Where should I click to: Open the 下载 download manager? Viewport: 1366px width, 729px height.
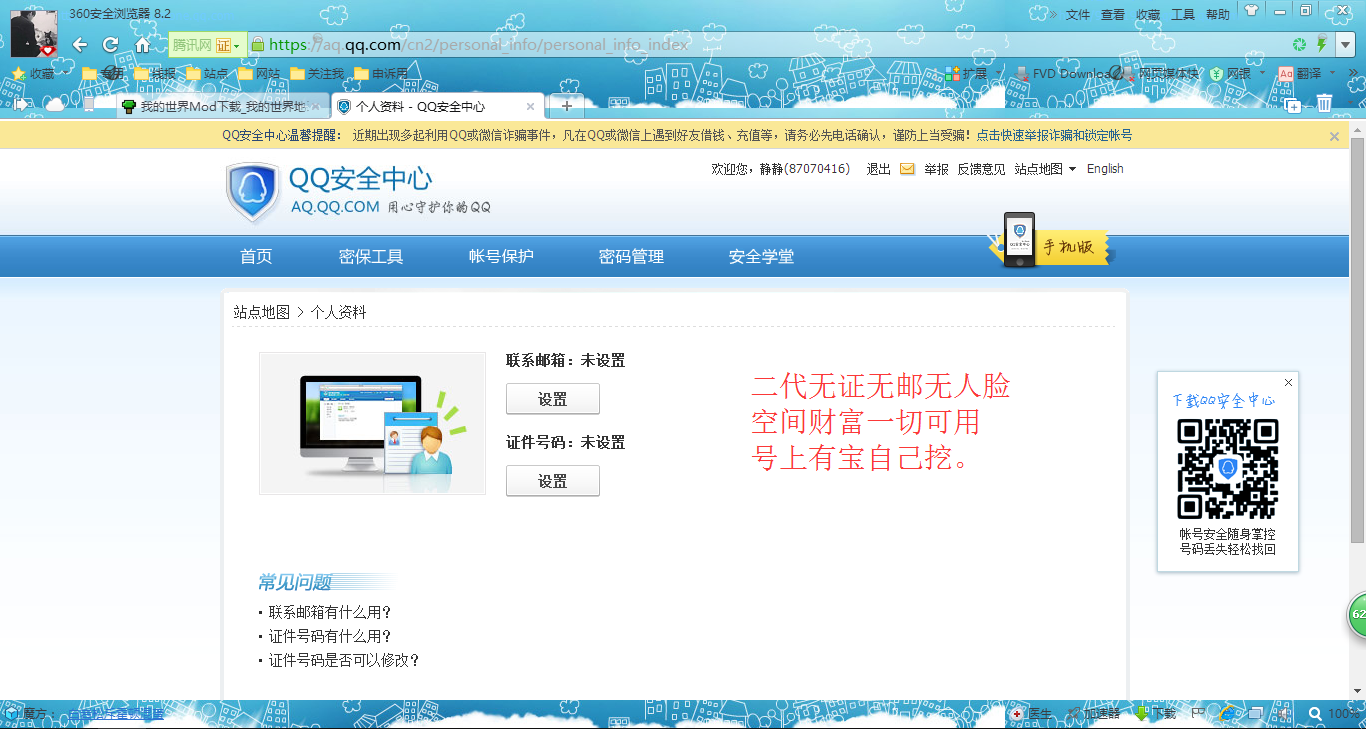click(x=1155, y=714)
